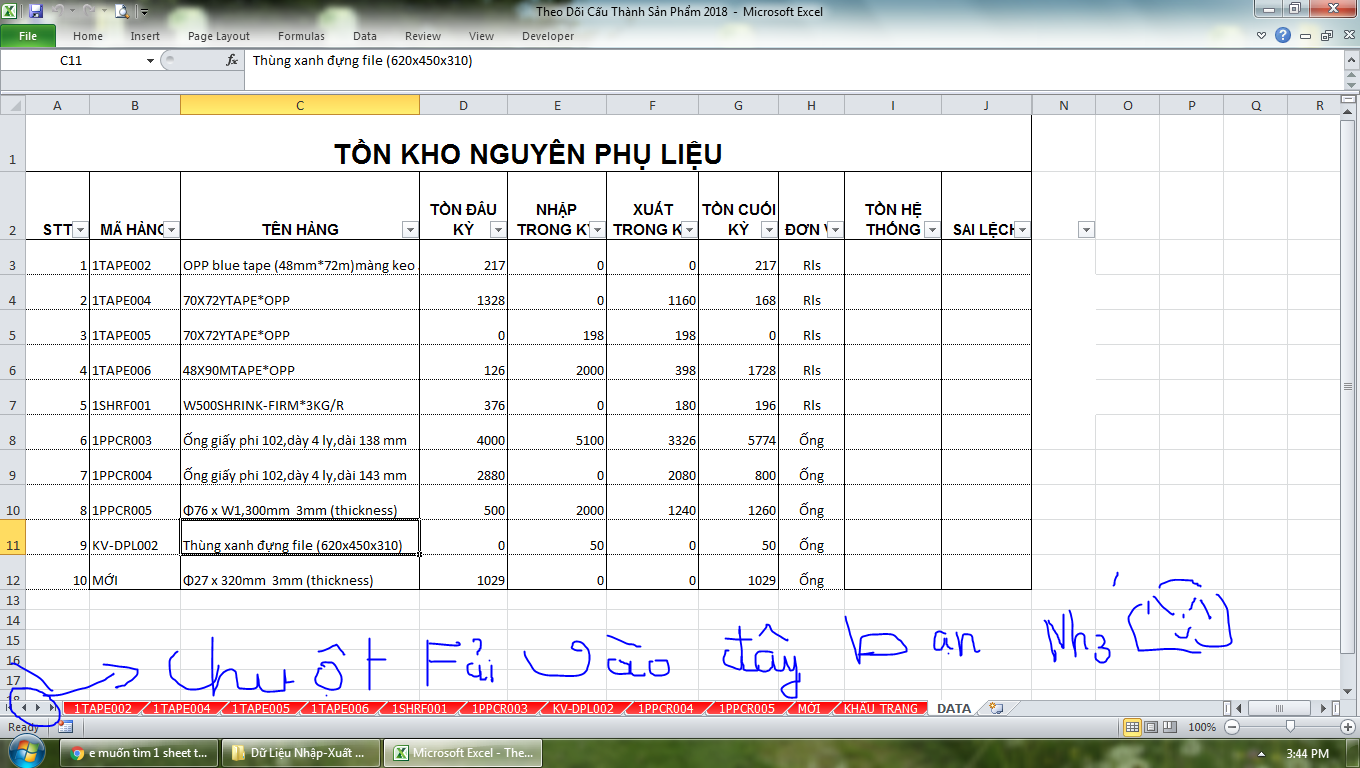The height and width of the screenshot is (768, 1360).
Task: Switch to Normal view in status bar
Action: pos(1133,727)
